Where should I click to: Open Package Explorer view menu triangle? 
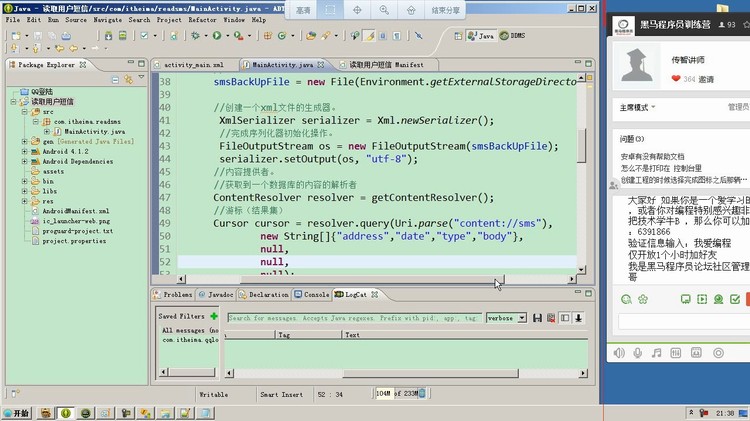point(142,77)
